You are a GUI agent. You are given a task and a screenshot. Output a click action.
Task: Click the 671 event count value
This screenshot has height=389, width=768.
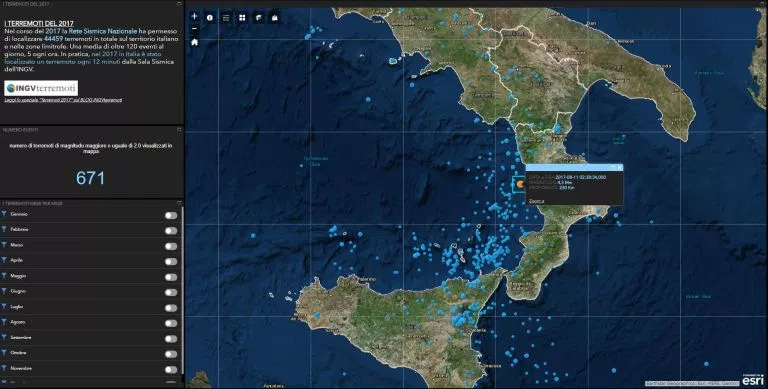(x=90, y=178)
